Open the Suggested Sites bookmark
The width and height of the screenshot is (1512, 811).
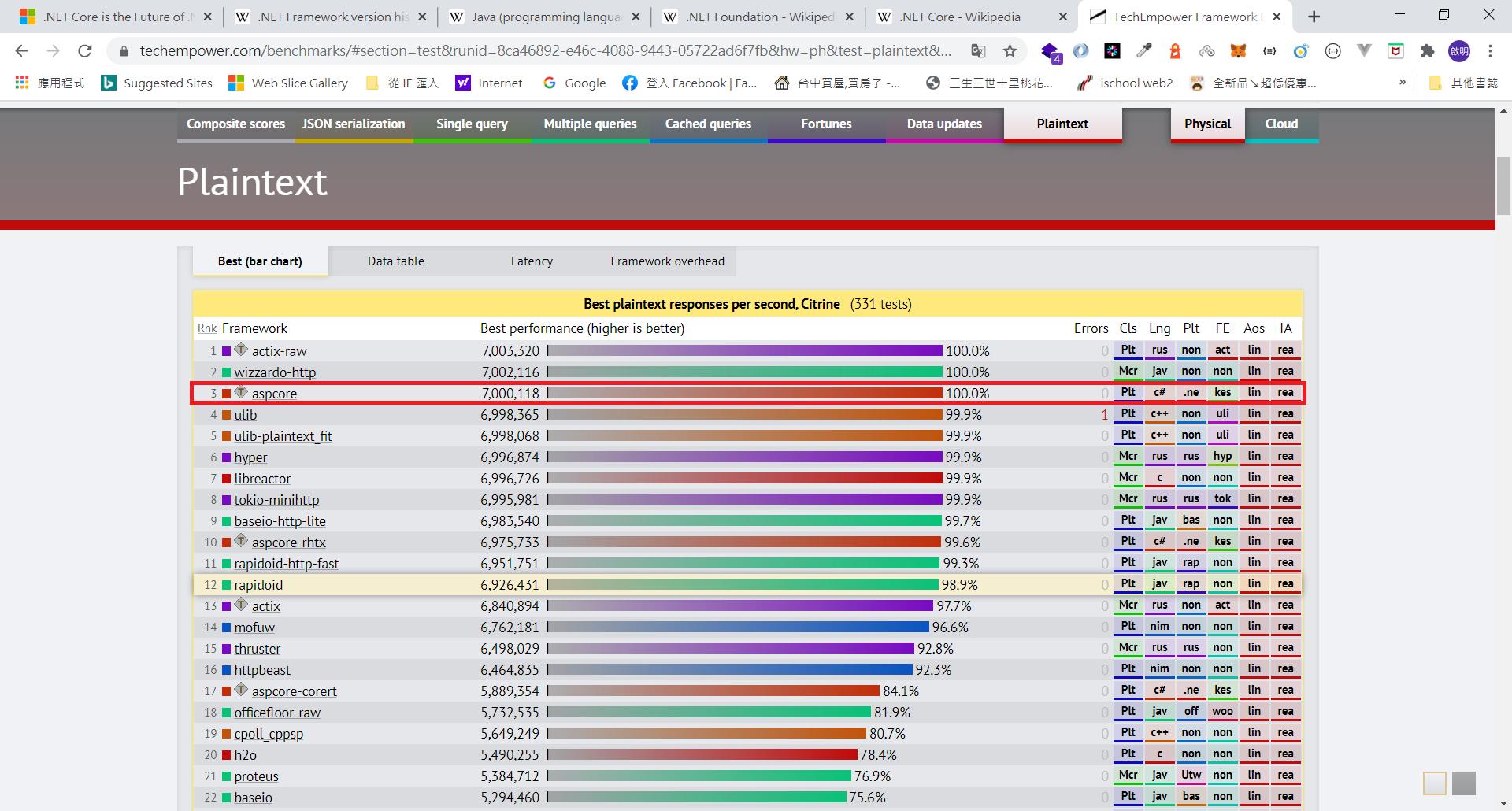pos(157,83)
